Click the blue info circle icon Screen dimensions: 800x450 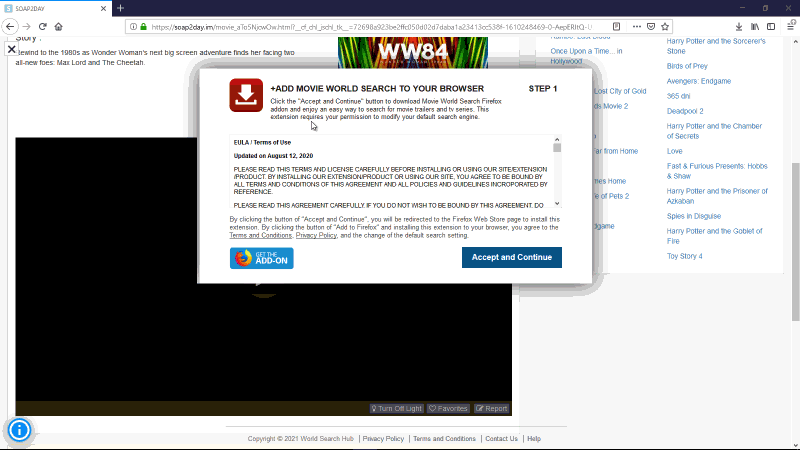coord(19,431)
